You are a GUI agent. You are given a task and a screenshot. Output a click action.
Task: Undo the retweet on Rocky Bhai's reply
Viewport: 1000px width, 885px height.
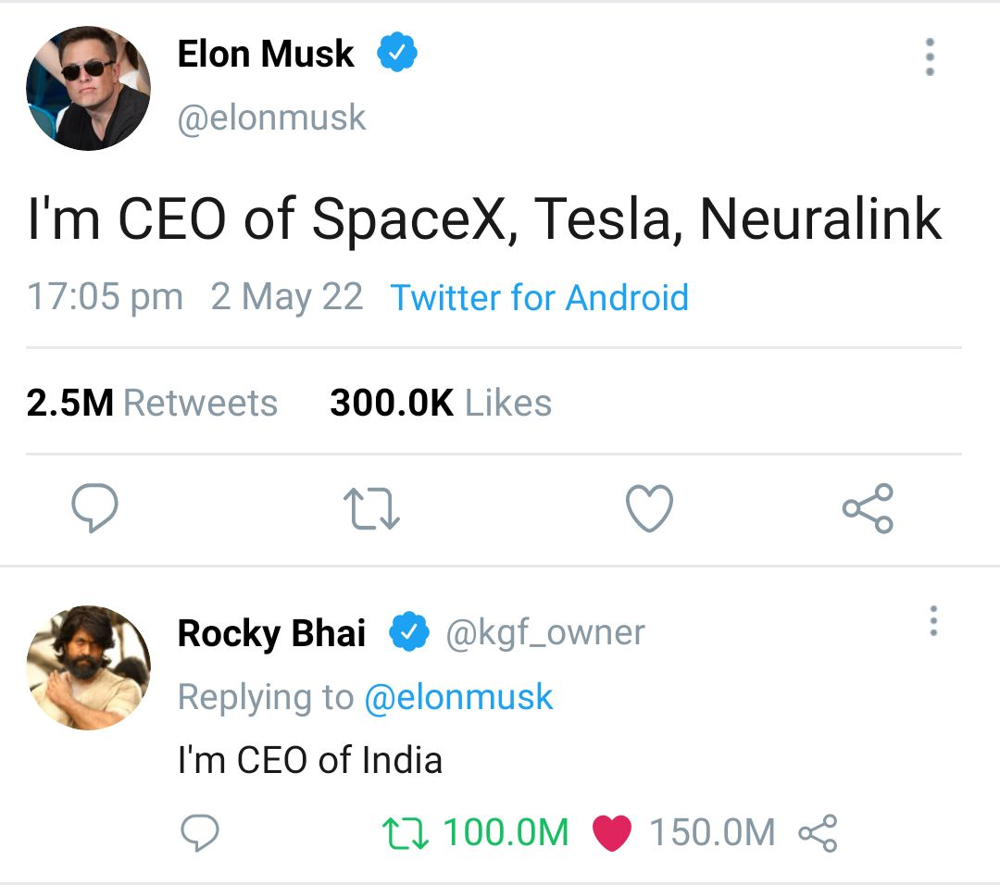click(406, 832)
